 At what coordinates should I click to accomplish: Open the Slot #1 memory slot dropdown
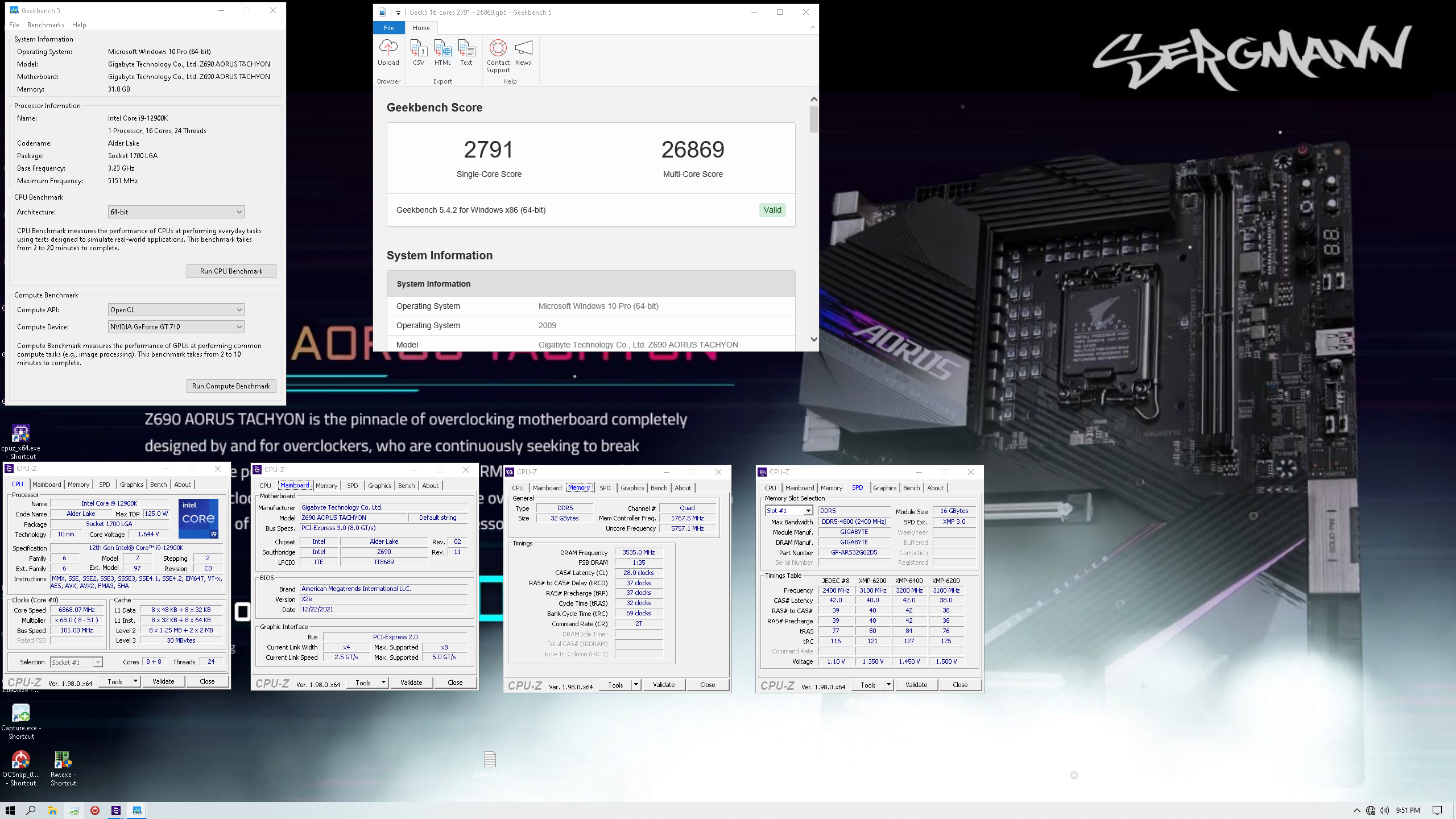point(789,511)
